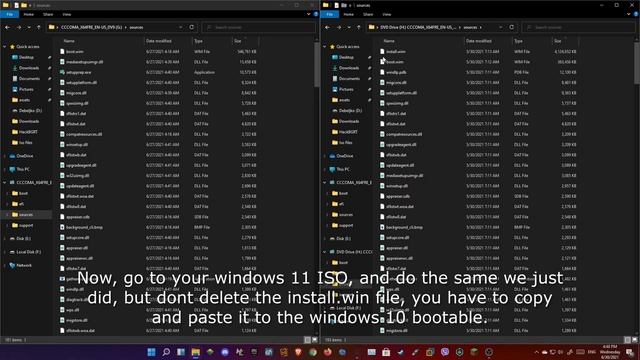
Task: Click This PC icon in right sidebar
Action: (x=332, y=169)
